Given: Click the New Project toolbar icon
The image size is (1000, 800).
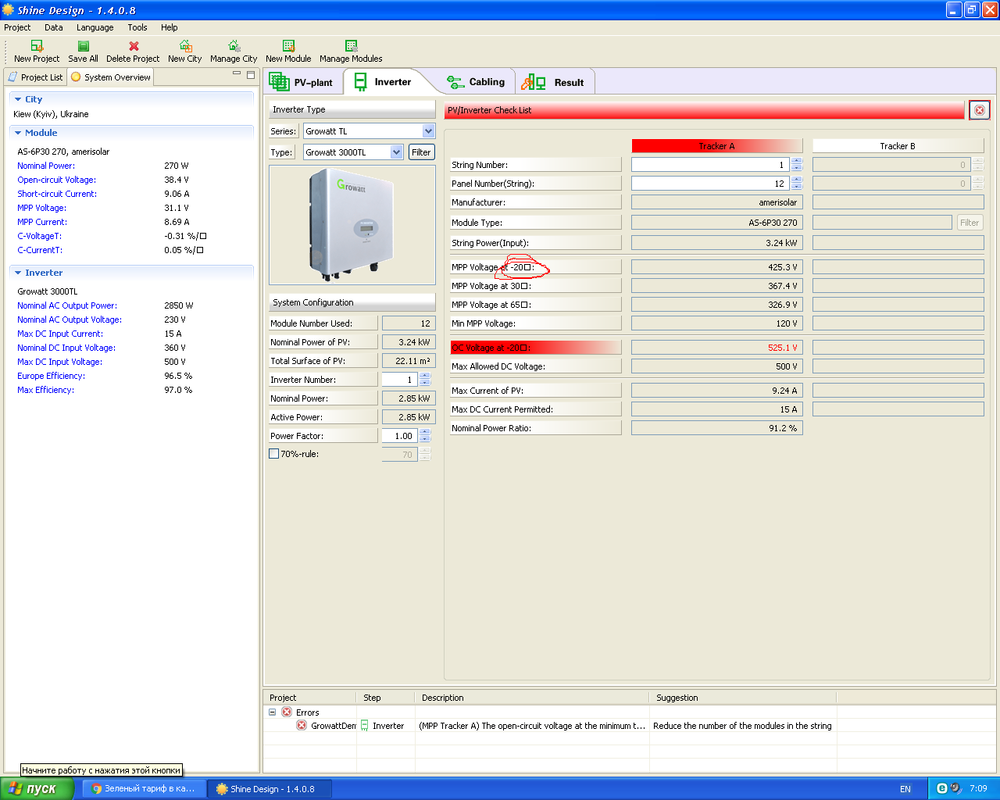Looking at the screenshot, I should click(x=37, y=46).
